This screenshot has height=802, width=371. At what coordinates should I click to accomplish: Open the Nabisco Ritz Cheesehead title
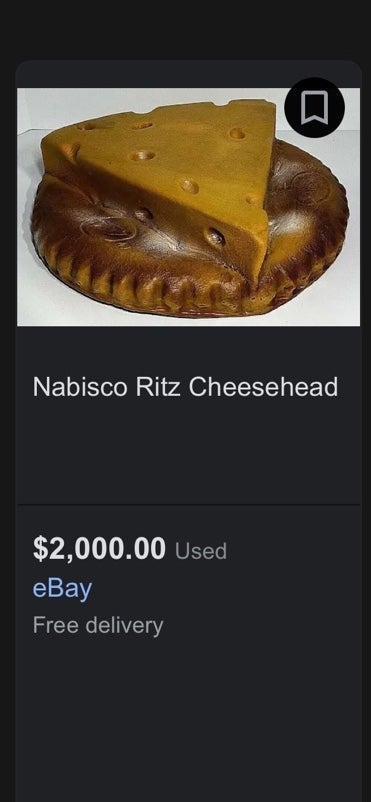pos(185,387)
